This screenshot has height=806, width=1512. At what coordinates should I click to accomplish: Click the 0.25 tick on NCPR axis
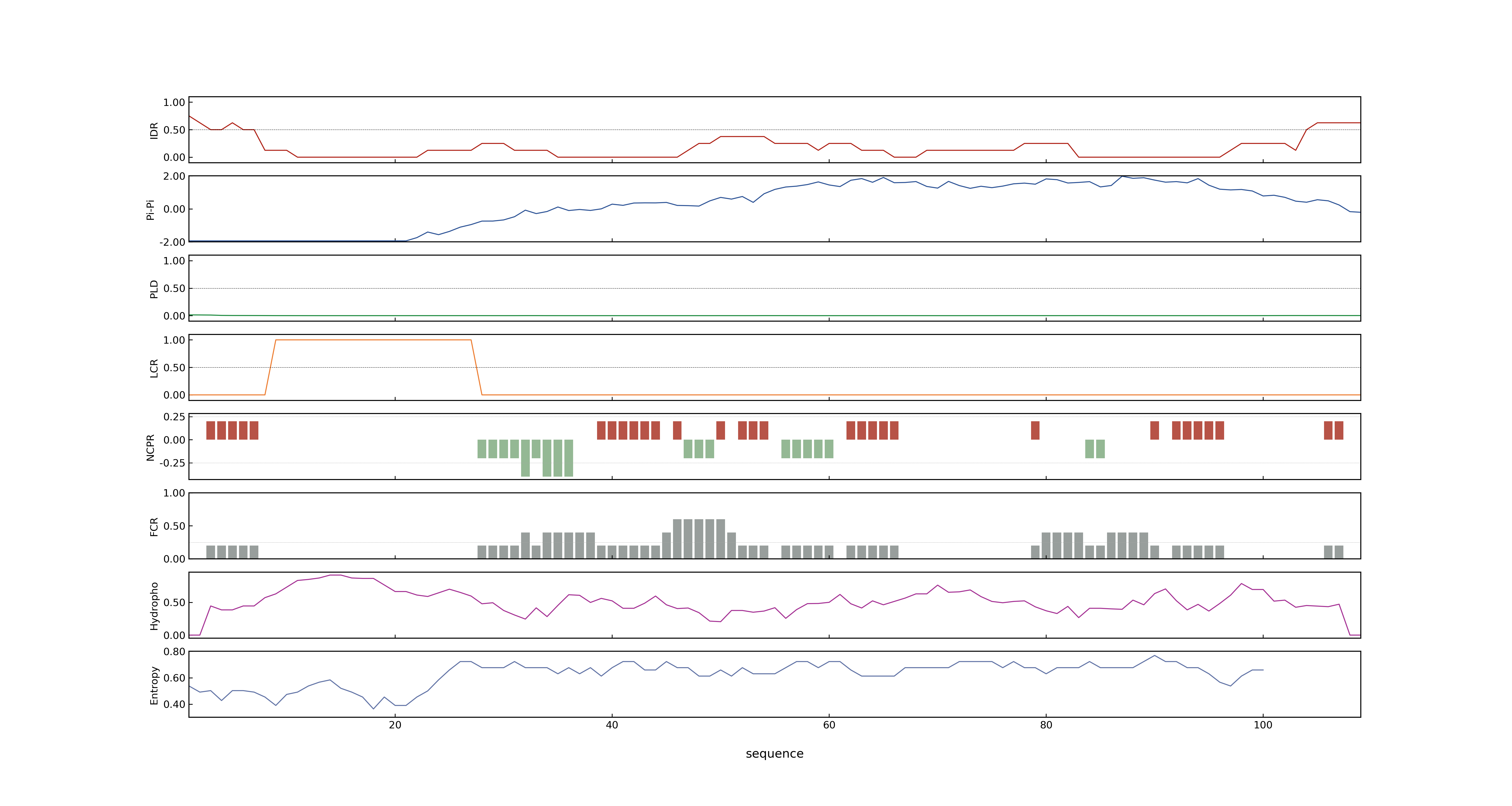[174, 417]
